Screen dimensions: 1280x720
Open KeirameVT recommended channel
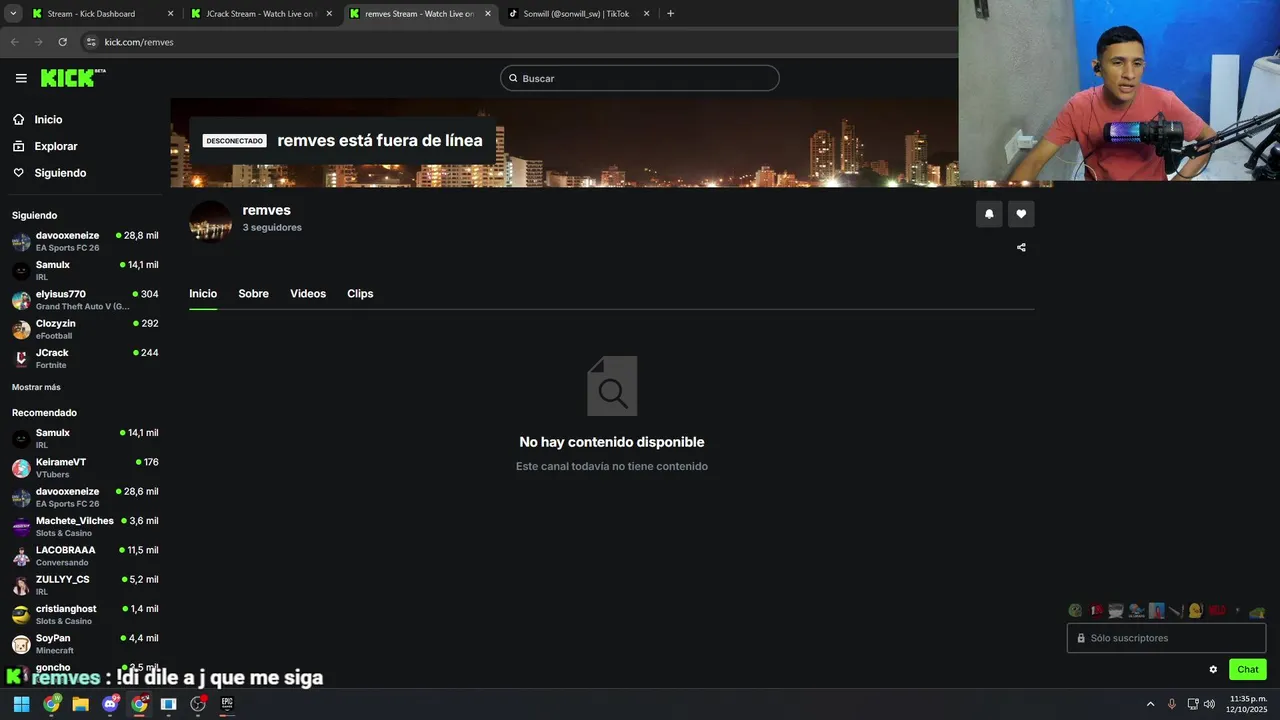tap(85, 468)
